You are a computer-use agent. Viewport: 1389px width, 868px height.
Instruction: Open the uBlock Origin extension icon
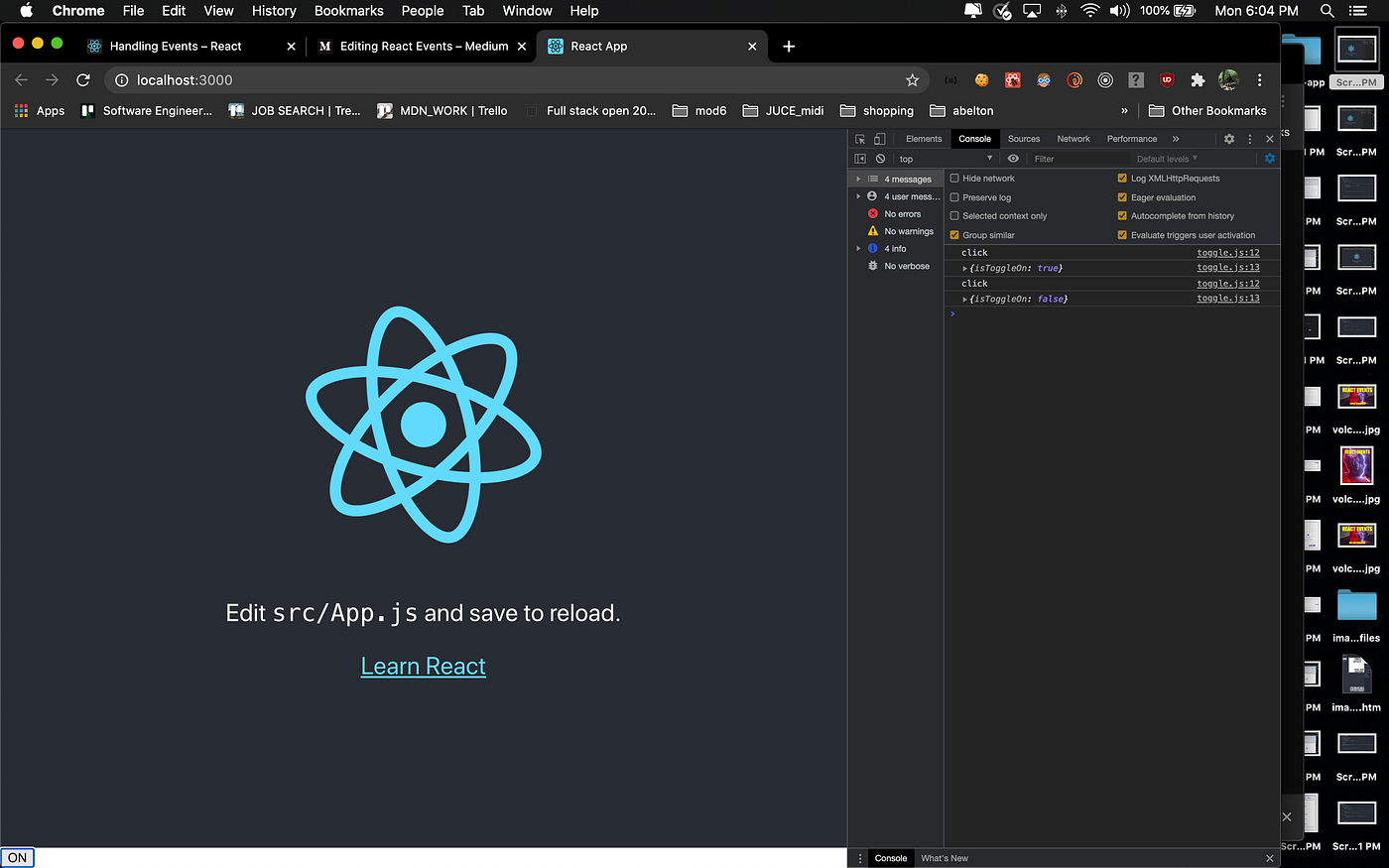1167,80
